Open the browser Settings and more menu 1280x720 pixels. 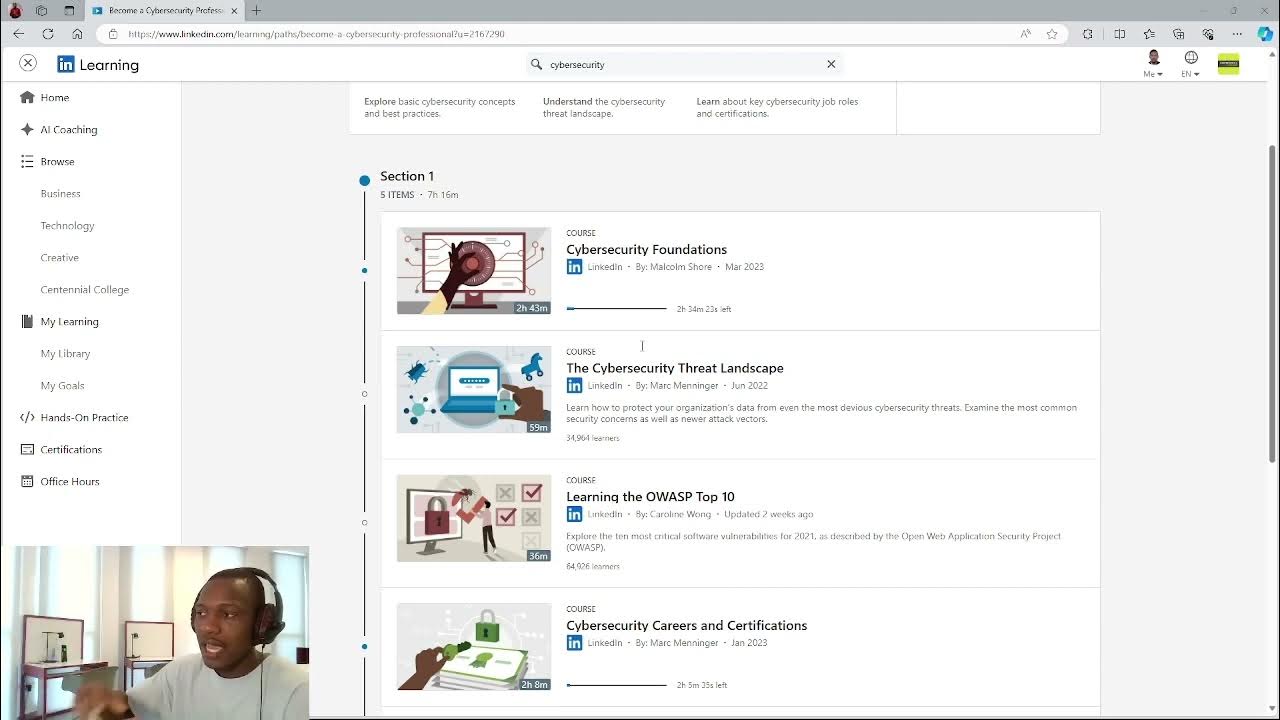coord(1237,34)
